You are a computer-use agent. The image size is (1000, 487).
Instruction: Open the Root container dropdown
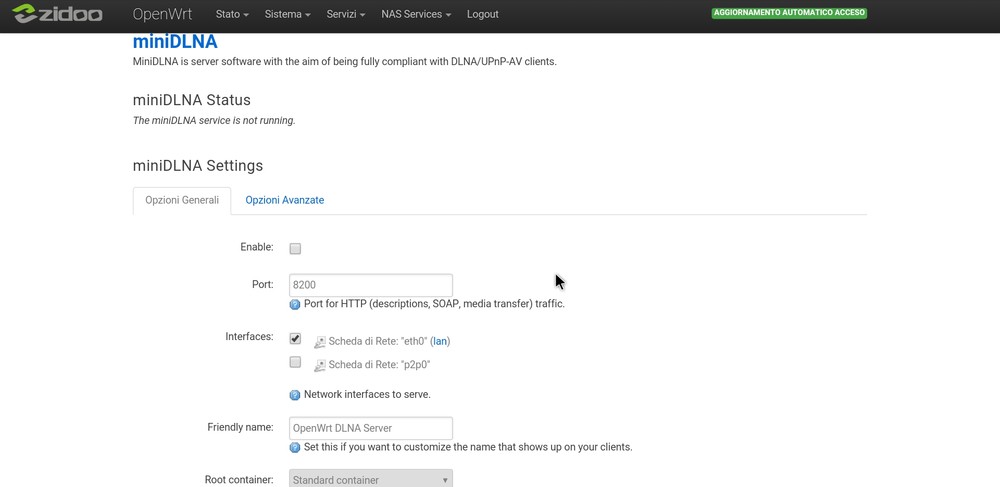pyautogui.click(x=370, y=479)
